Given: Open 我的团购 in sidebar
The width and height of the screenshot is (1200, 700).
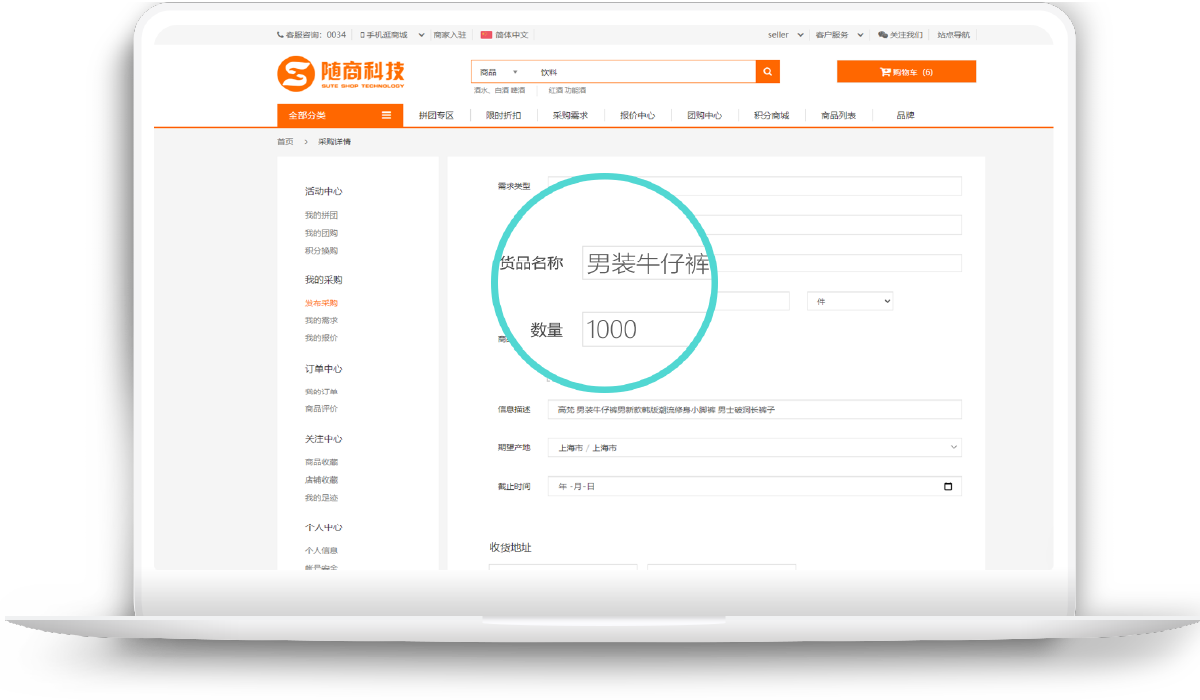Looking at the screenshot, I should (321, 233).
